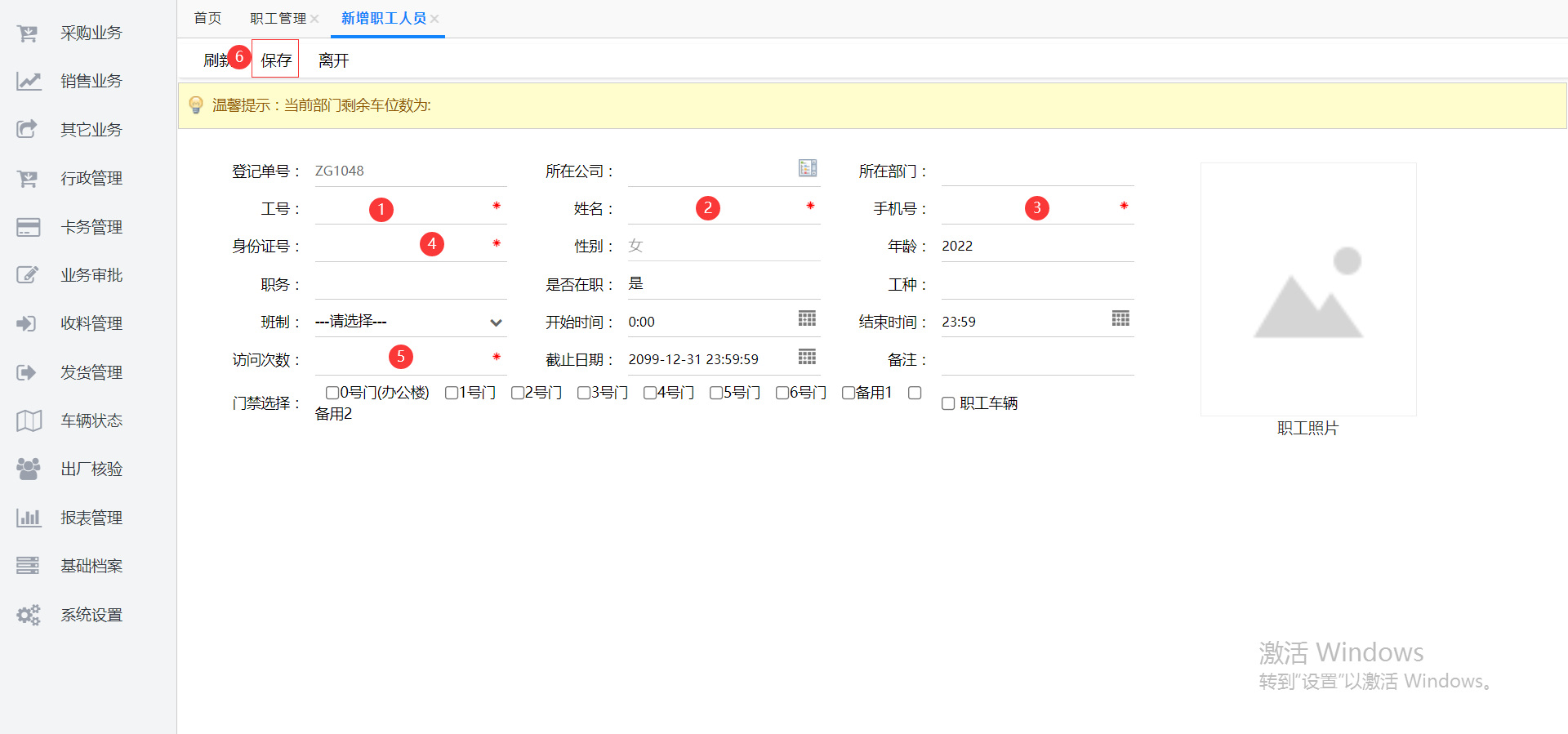Click the 职工照片 placeholder image

(1307, 290)
